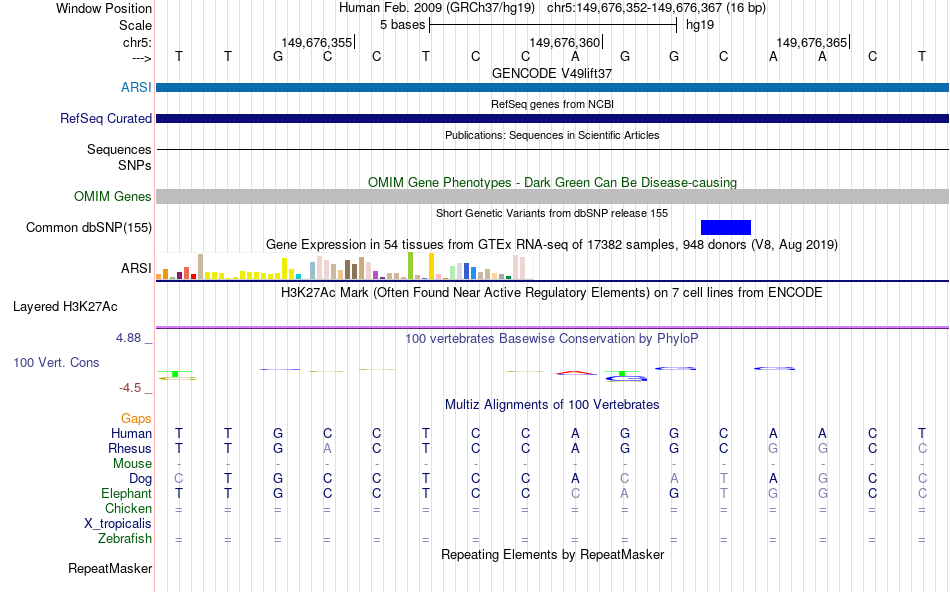
Task: Open the RepeatMasker track label
Action: [110, 568]
